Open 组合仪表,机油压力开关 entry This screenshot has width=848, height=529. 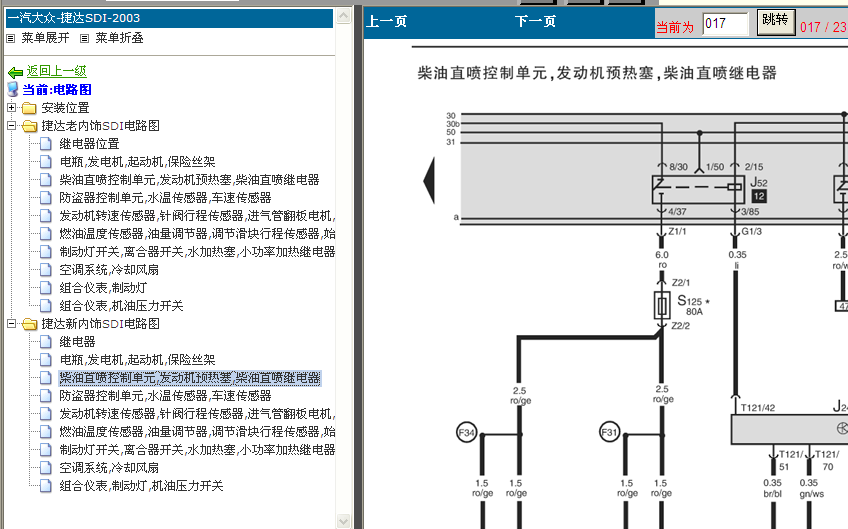coord(121,306)
